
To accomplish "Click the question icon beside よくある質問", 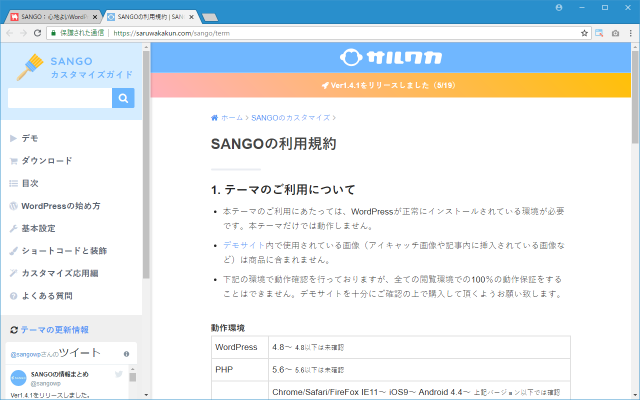I will (x=13, y=296).
